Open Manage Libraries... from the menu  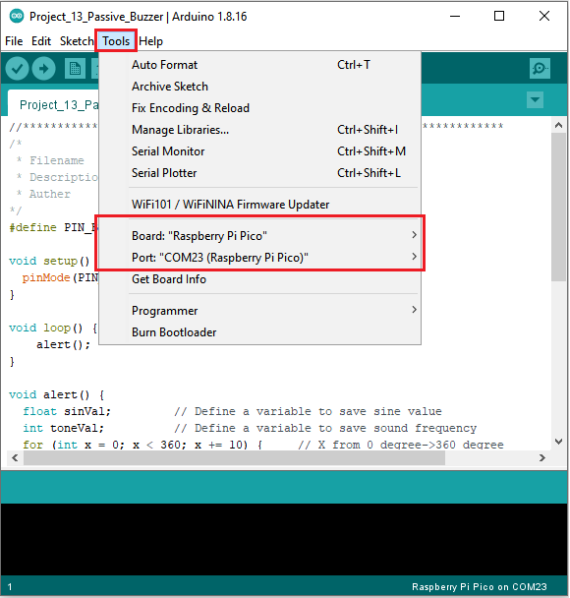pos(260,130)
